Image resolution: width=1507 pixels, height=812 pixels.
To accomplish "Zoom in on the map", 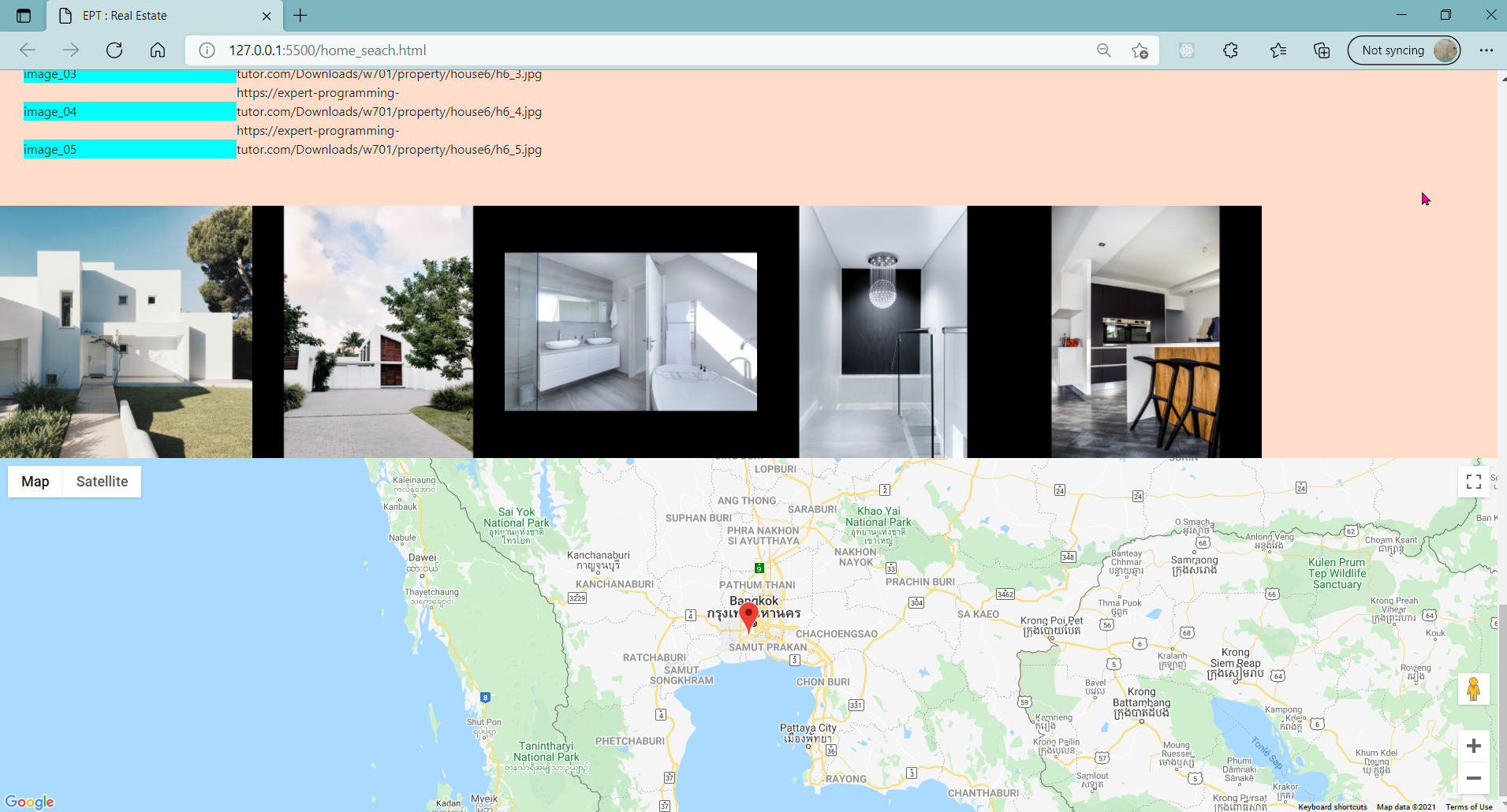I will 1474,746.
